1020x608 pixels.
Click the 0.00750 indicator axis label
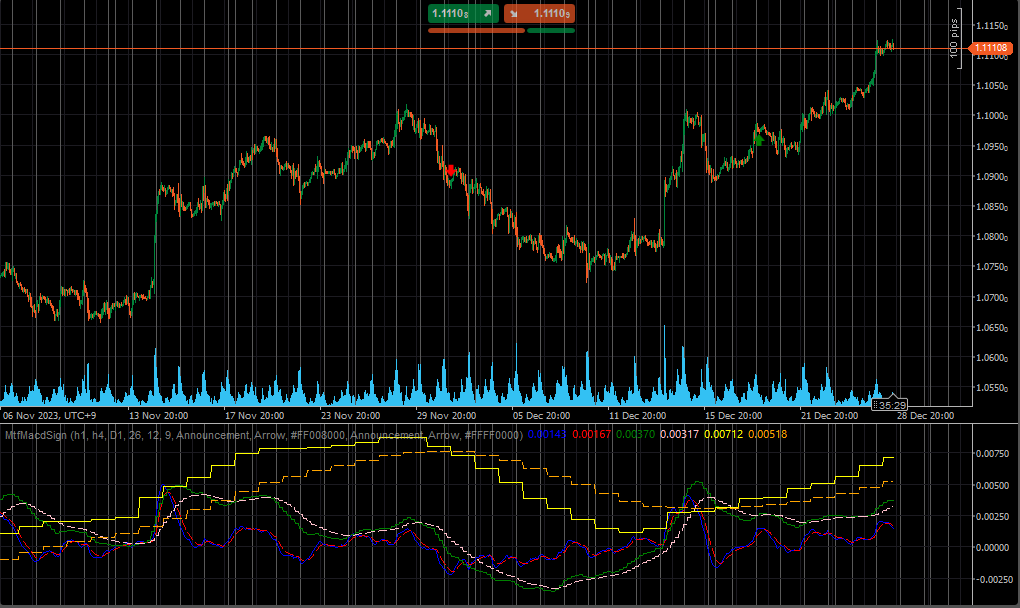992,454
